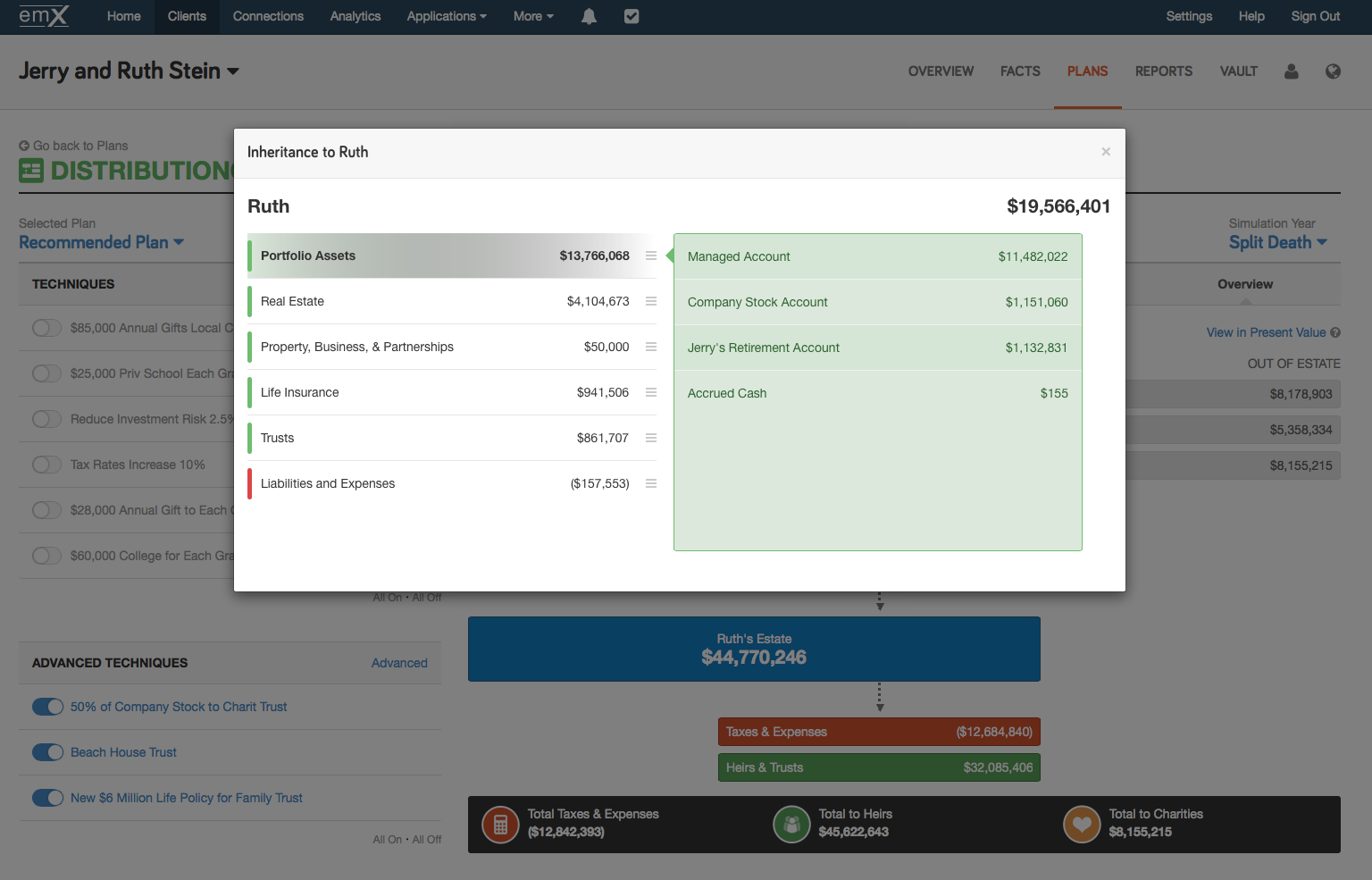Click Go back to Plans link

(80, 146)
